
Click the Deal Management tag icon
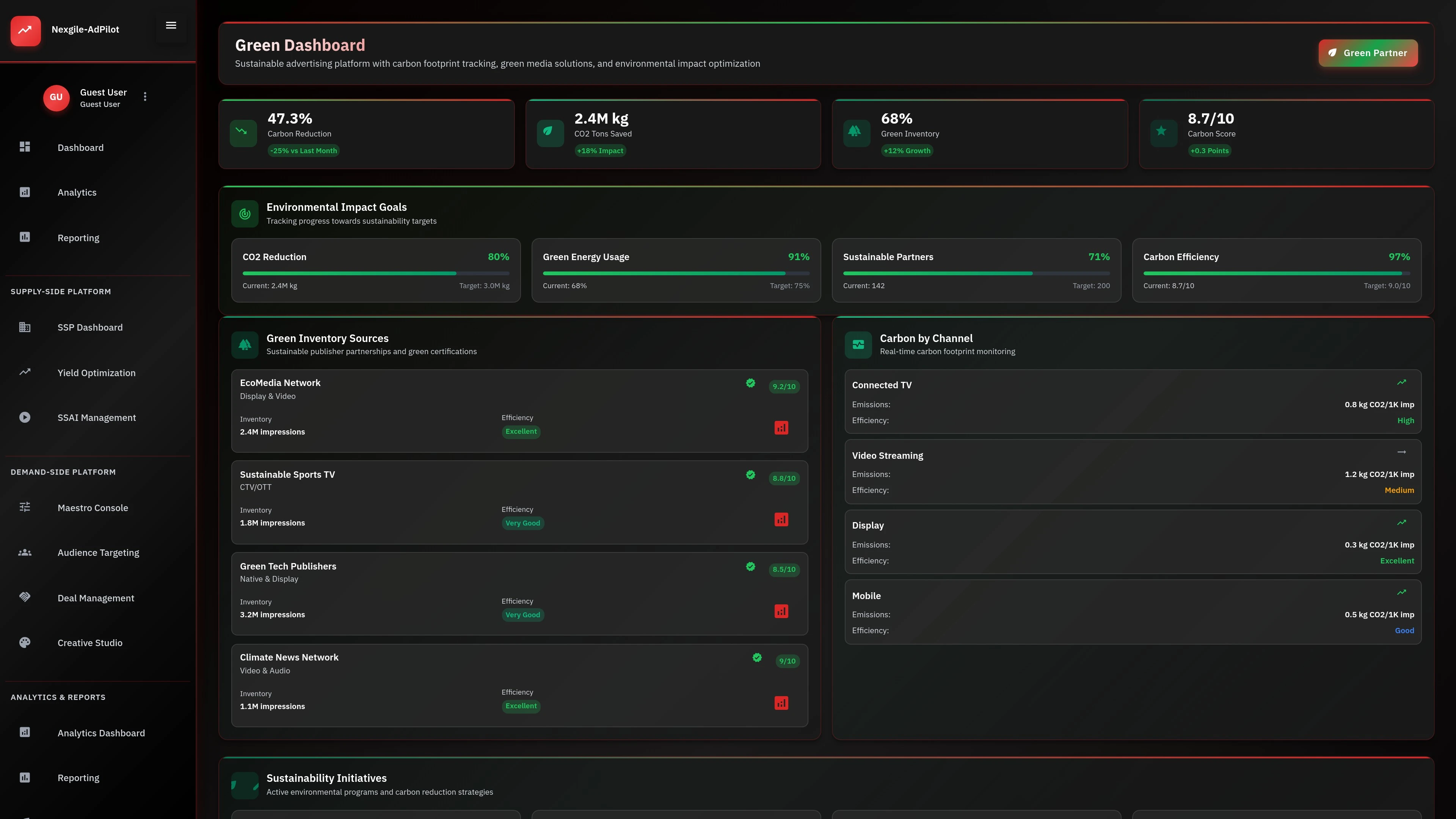click(x=25, y=597)
